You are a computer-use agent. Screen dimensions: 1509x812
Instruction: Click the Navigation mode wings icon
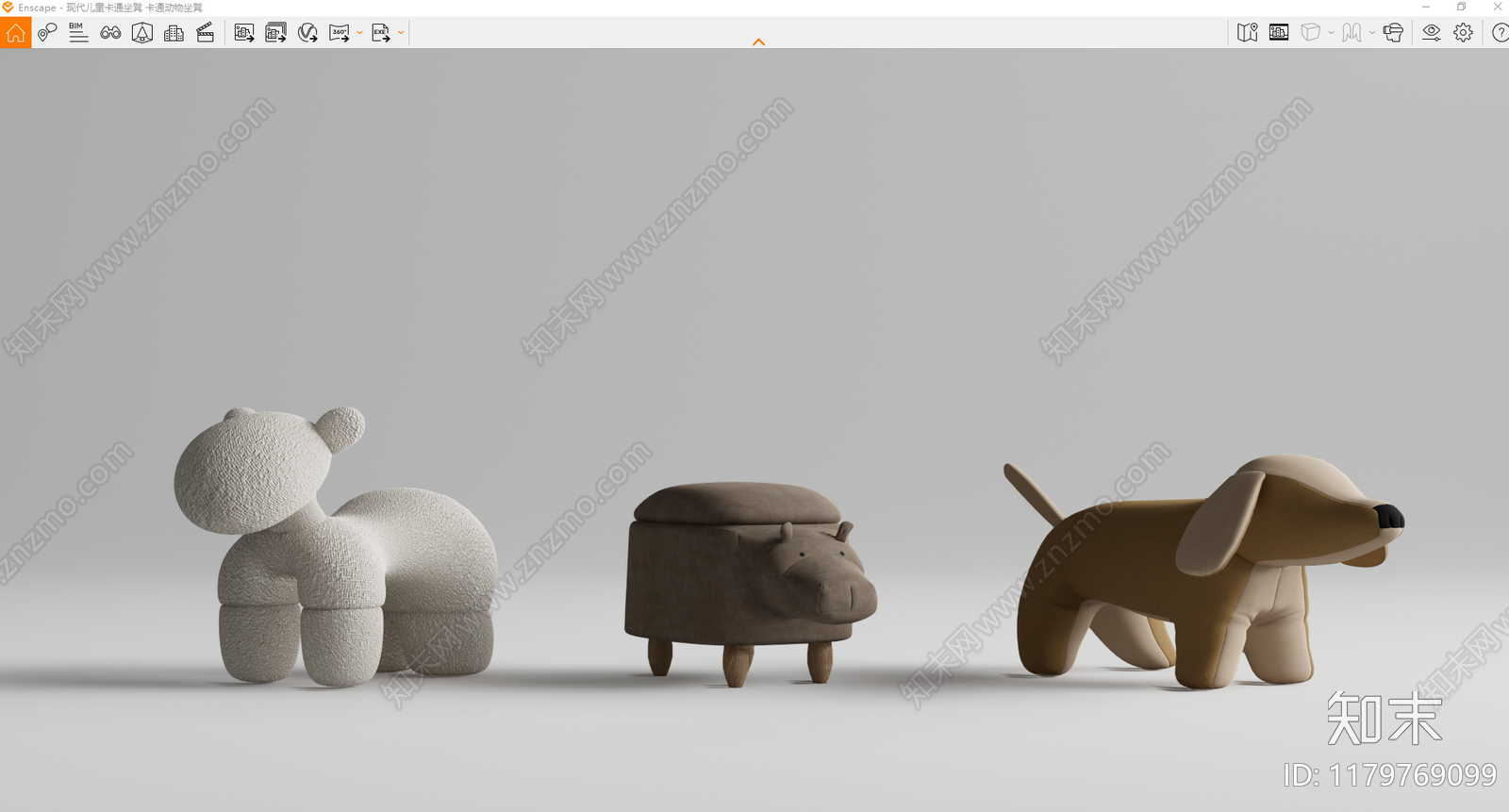tap(1351, 33)
